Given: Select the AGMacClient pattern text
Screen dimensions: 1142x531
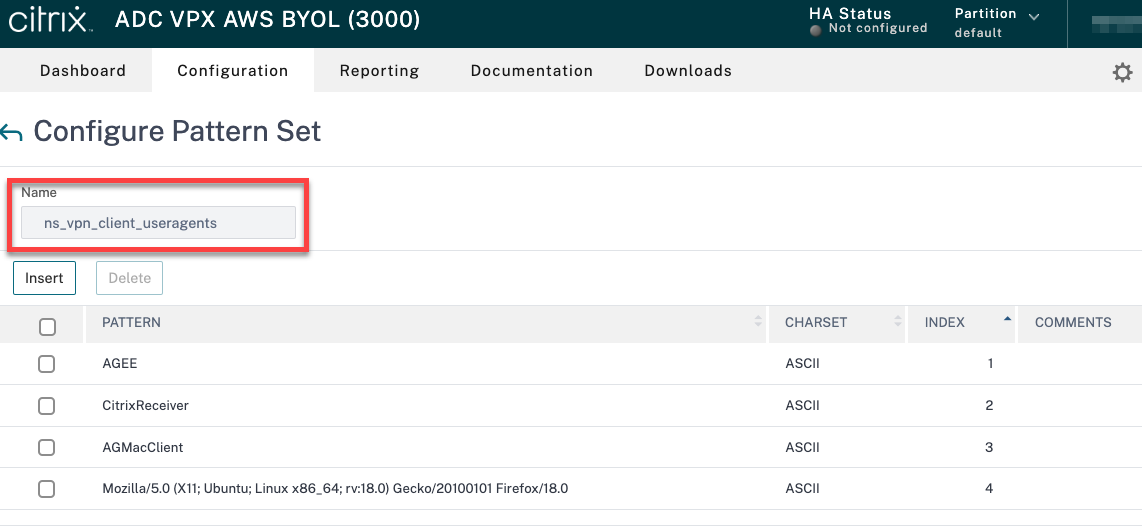Looking at the screenshot, I should 143,447.
